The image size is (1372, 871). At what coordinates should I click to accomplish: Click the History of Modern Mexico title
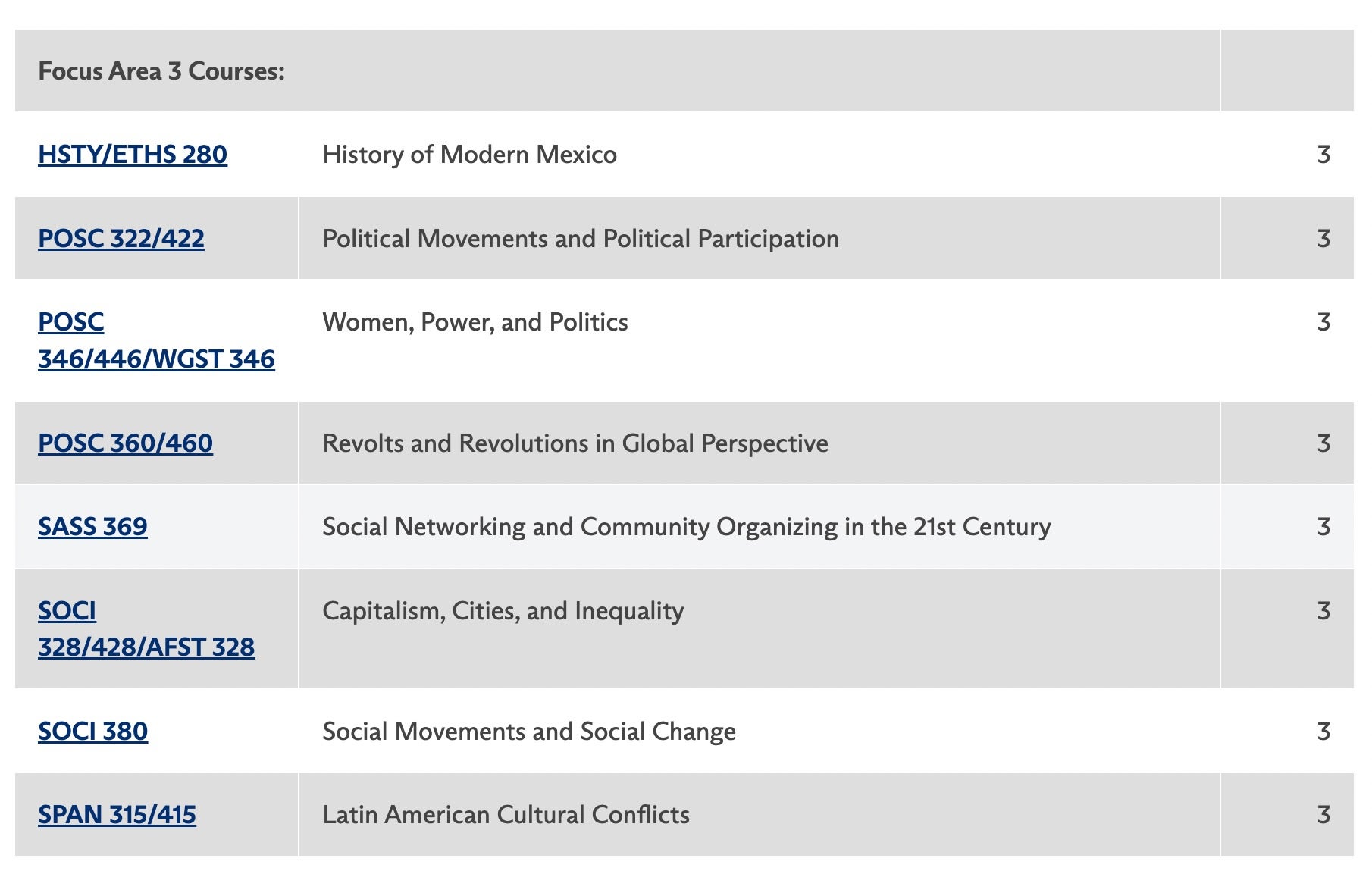[469, 155]
